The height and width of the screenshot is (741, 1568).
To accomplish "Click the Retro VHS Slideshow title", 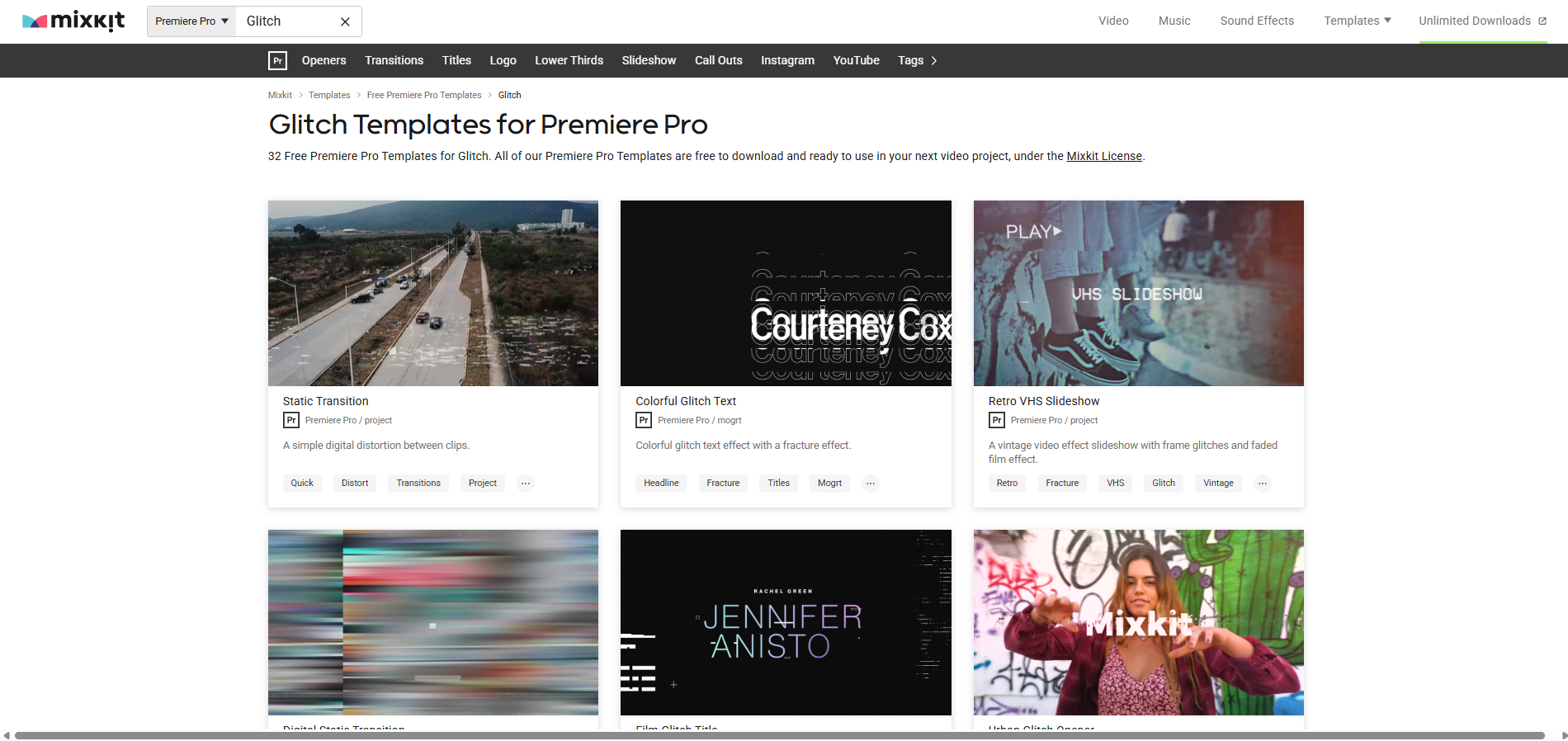I will 1044,401.
